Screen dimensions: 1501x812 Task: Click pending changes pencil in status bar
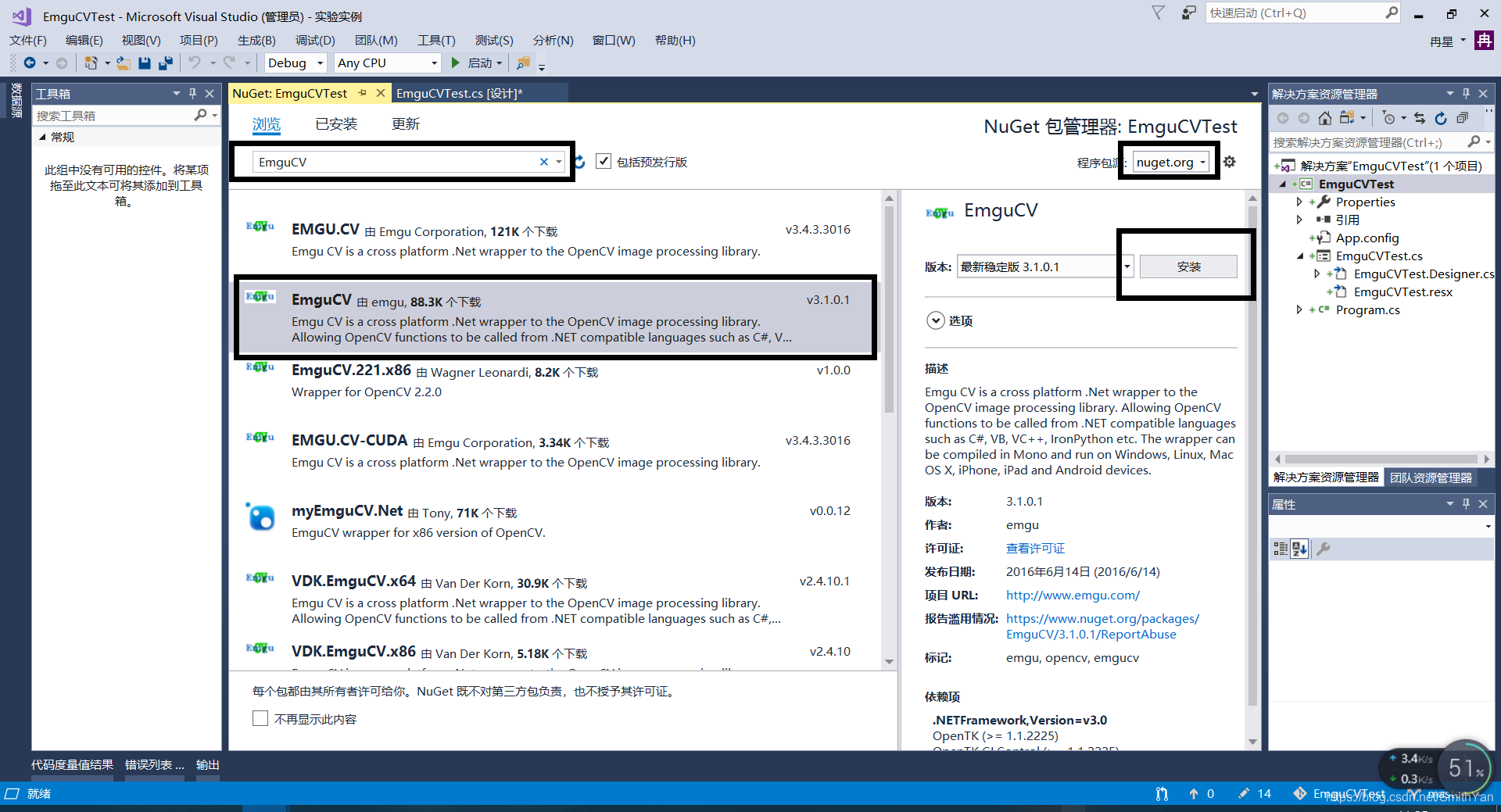click(x=1244, y=794)
